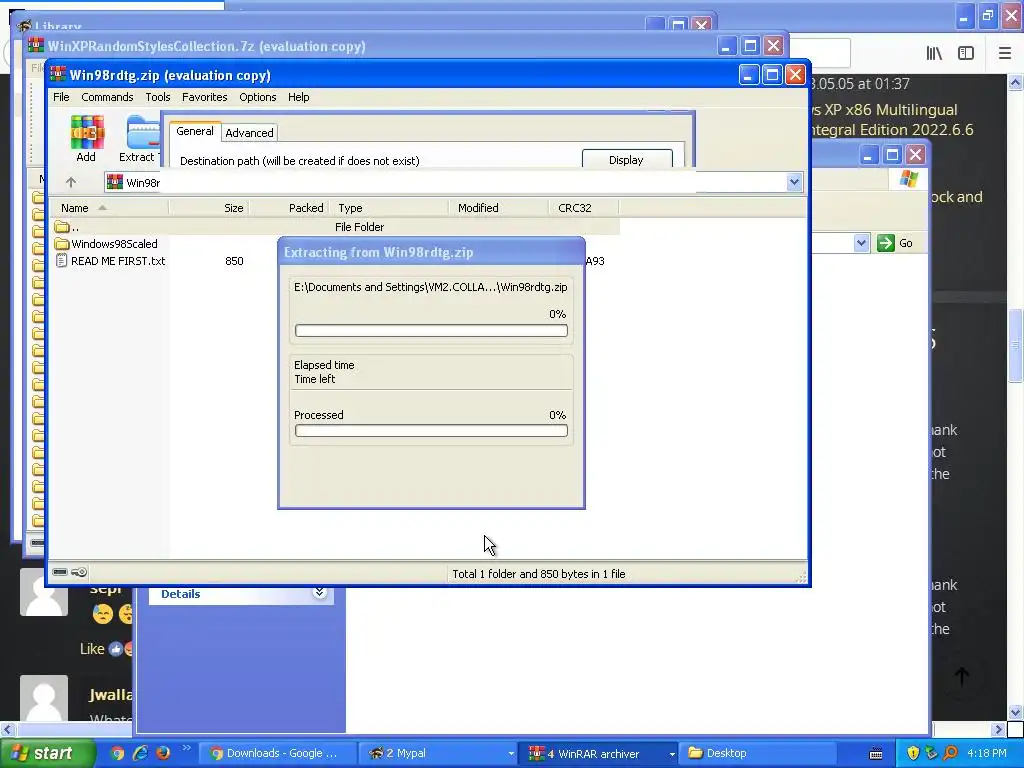Sort by the Name column header

point(109,208)
